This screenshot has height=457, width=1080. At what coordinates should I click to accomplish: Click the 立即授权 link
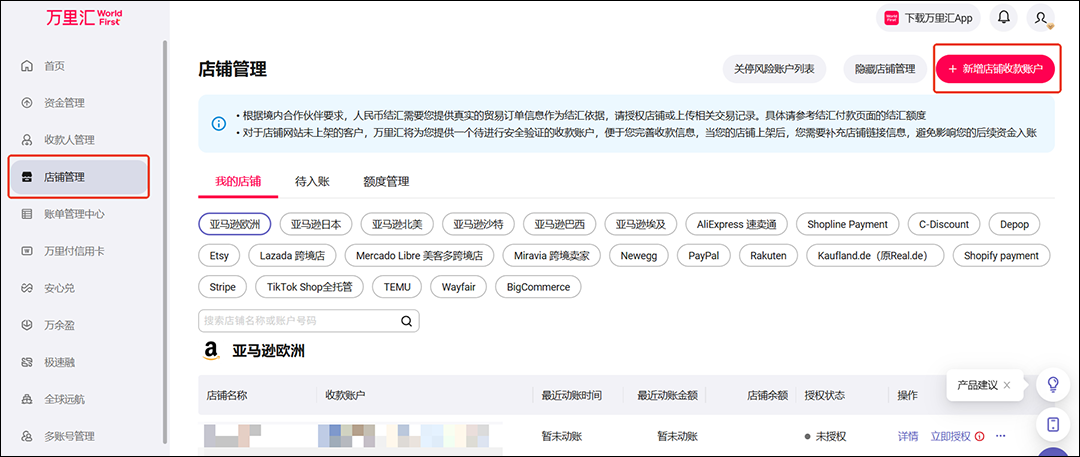click(950, 436)
